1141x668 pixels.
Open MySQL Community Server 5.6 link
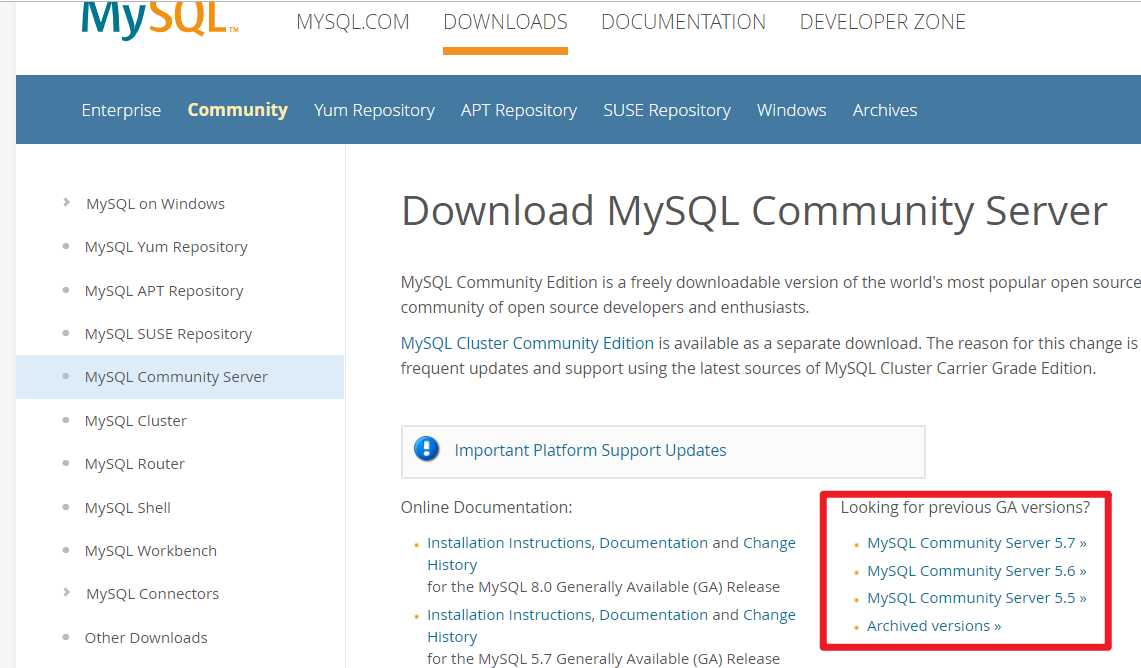(x=977, y=570)
